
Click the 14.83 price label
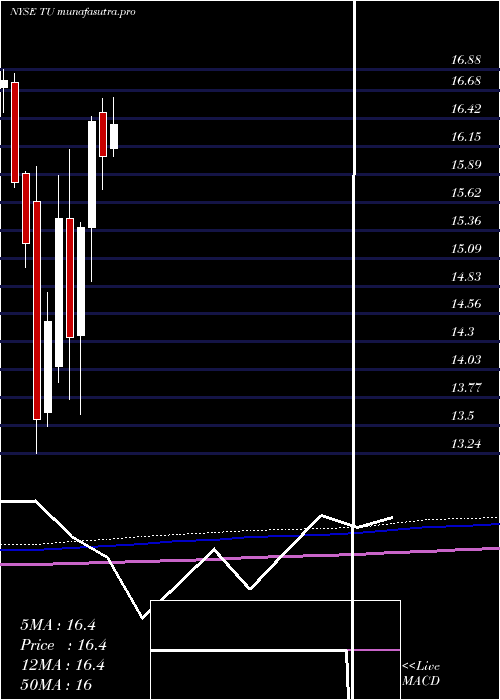coord(466,277)
